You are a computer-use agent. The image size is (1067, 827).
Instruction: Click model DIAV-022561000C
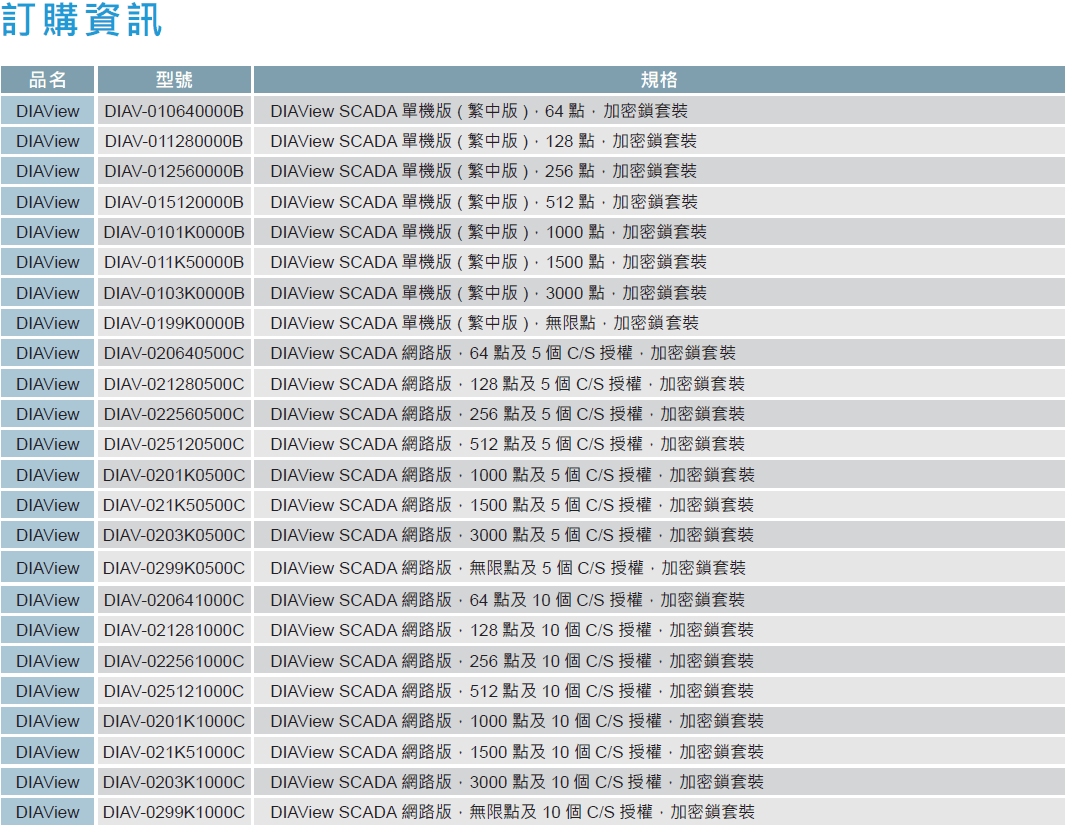tap(174, 661)
